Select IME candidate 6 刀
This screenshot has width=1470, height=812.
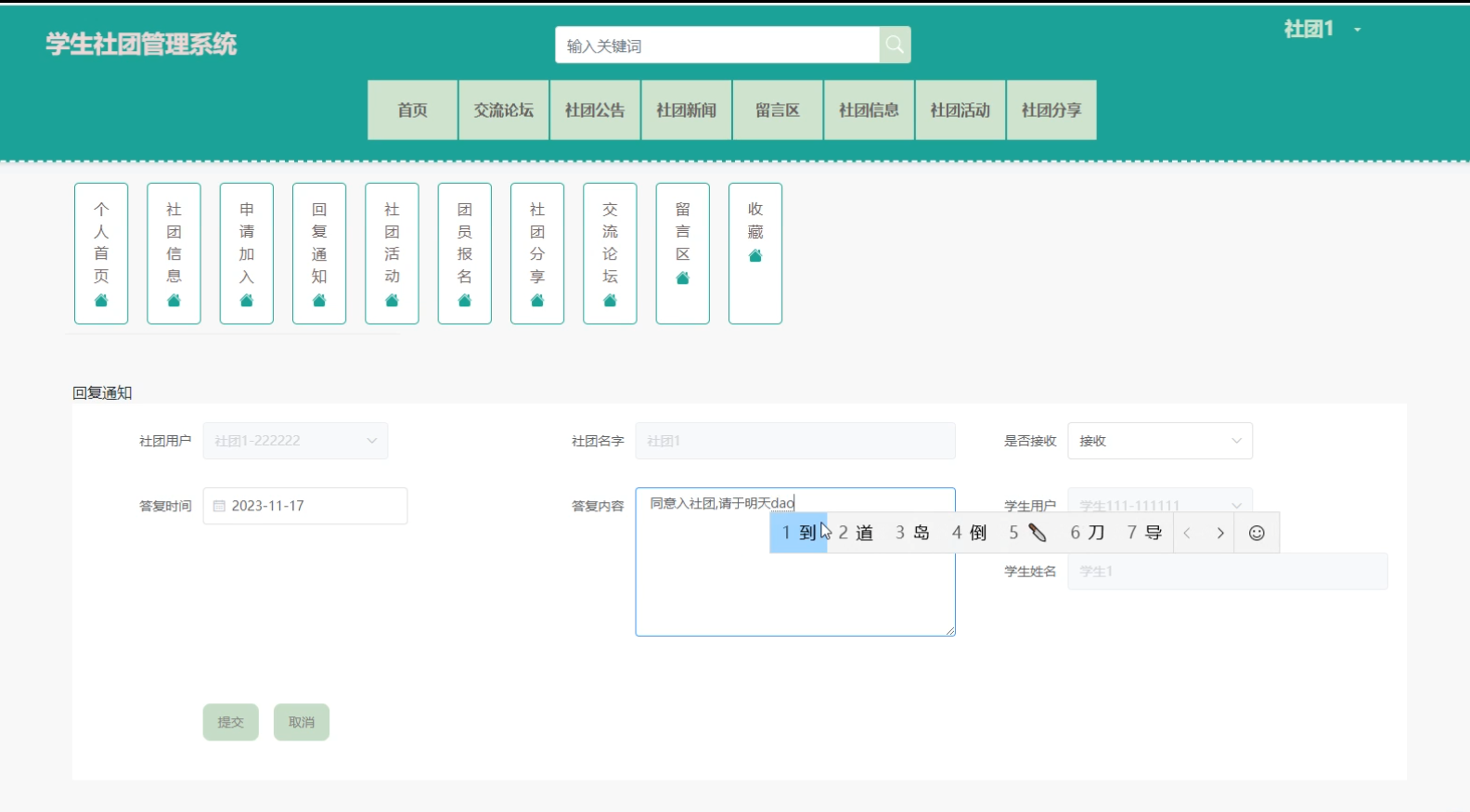(x=1087, y=533)
